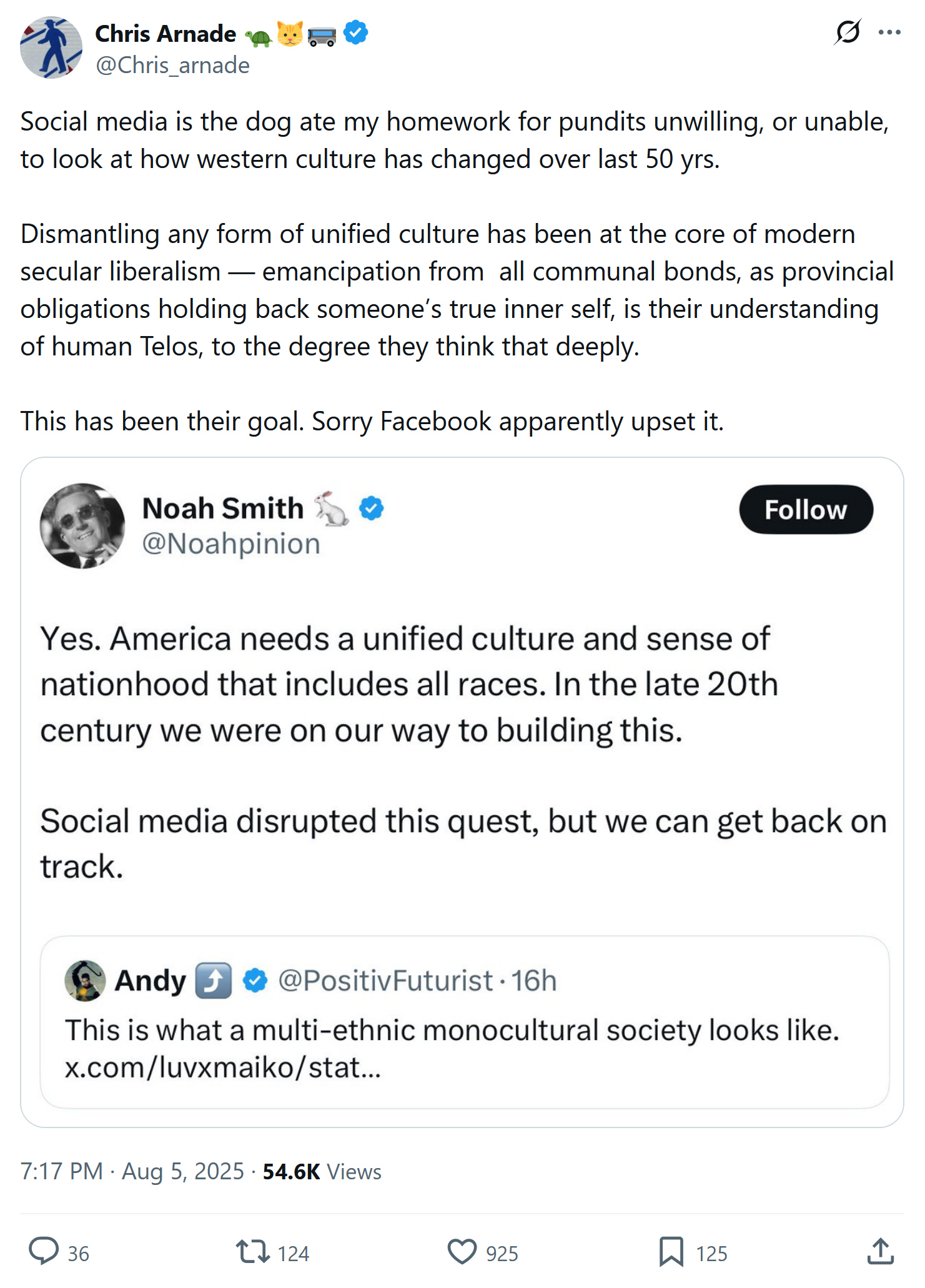Image resolution: width=925 pixels, height=1288 pixels.
Task: Open the three-dot more options menu
Action: pos(889,32)
